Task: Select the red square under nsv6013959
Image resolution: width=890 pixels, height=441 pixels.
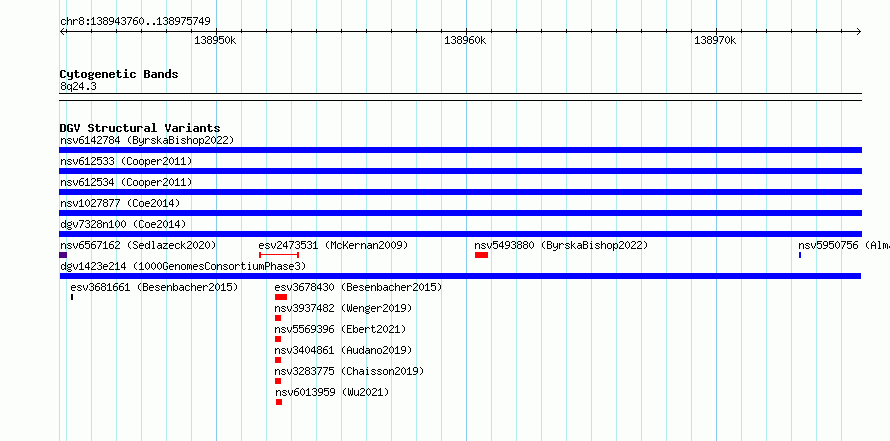Action: point(279,402)
